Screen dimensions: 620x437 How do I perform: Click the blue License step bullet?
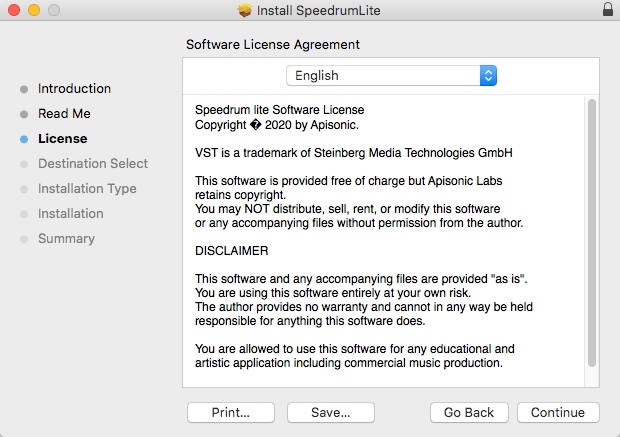(24, 139)
